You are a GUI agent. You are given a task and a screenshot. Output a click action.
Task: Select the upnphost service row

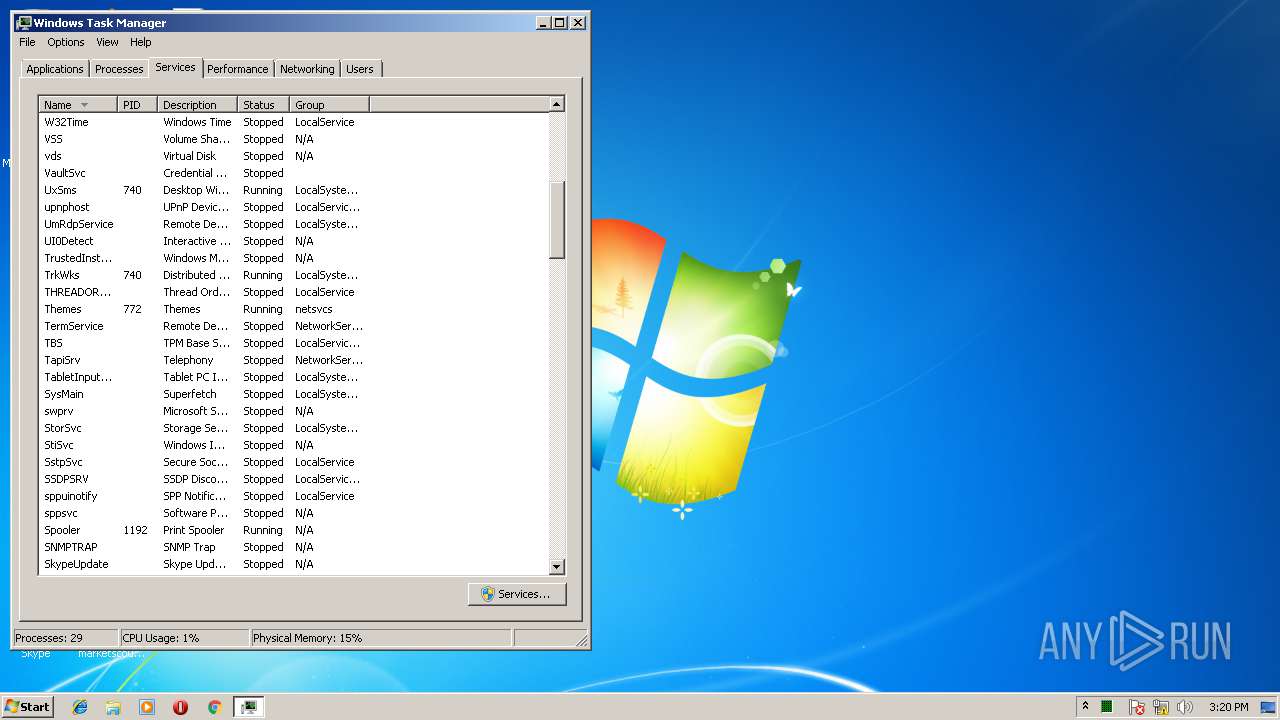pyautogui.click(x=294, y=207)
